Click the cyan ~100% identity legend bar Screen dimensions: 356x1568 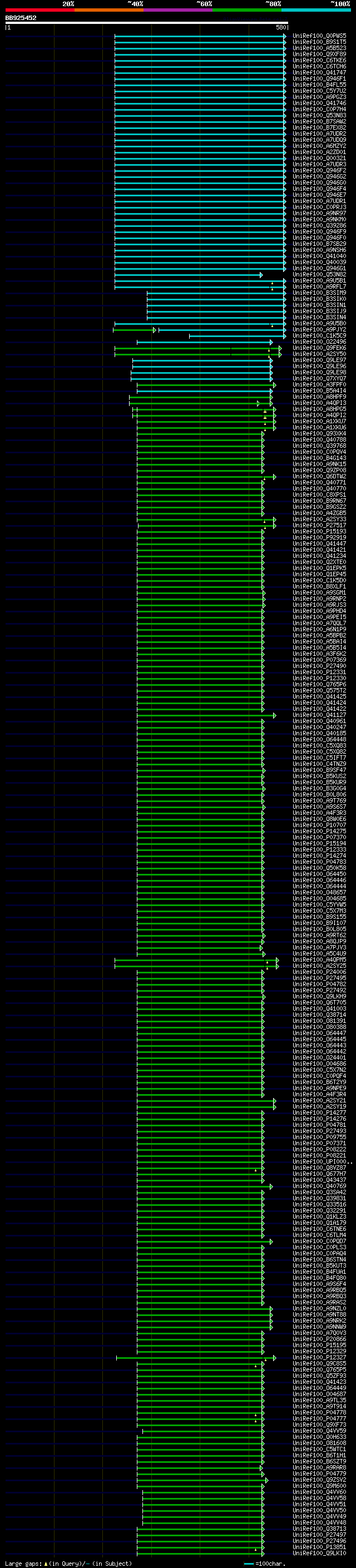(x=316, y=11)
